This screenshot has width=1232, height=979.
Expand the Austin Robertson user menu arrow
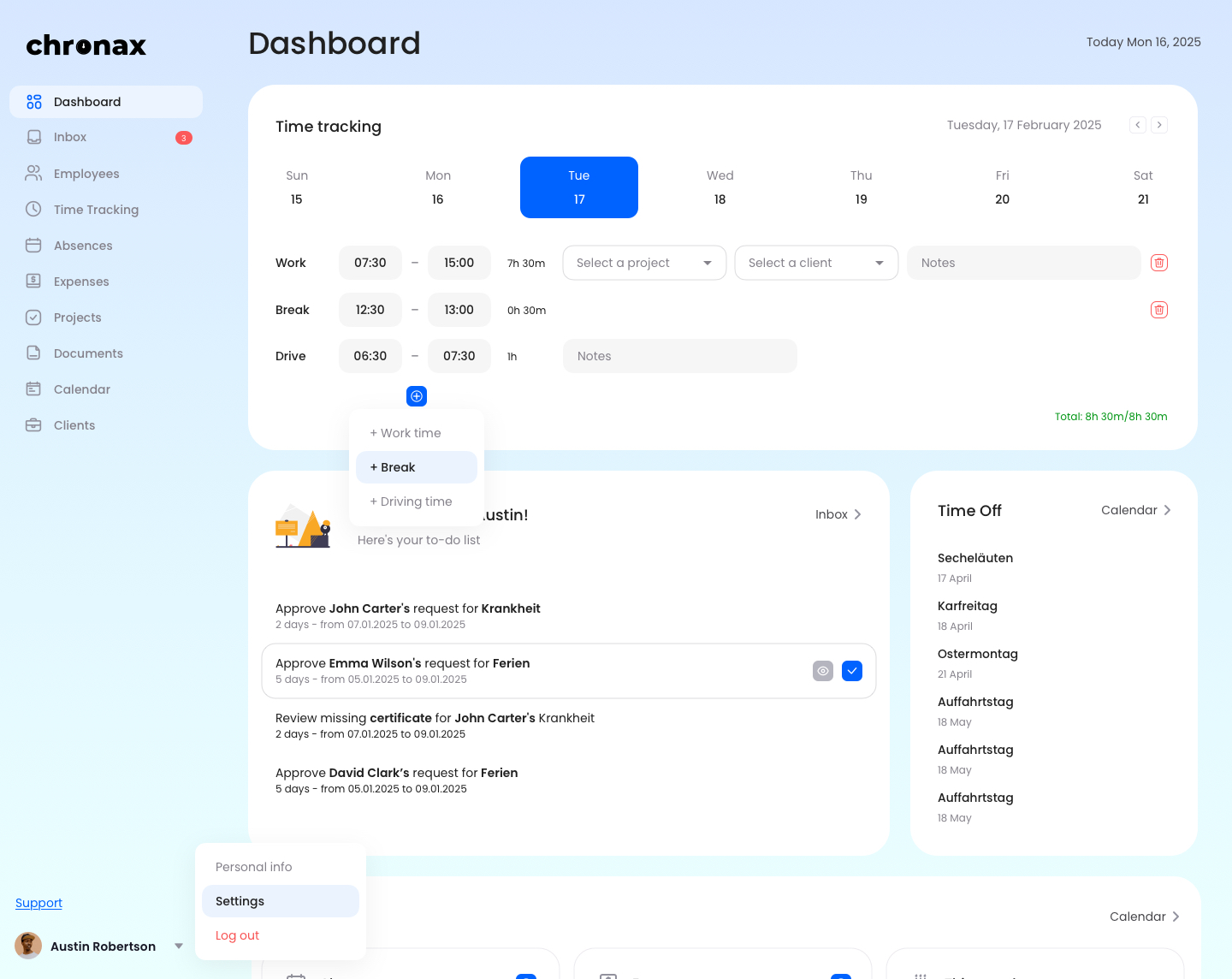coord(179,946)
